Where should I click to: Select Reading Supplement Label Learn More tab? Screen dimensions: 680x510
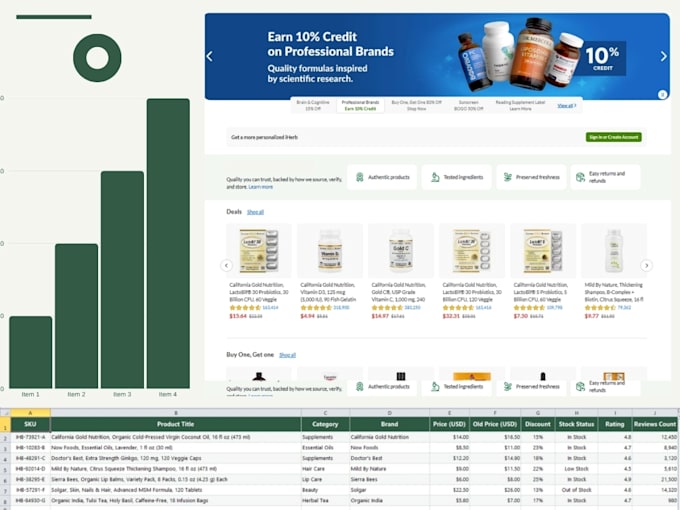[520, 105]
